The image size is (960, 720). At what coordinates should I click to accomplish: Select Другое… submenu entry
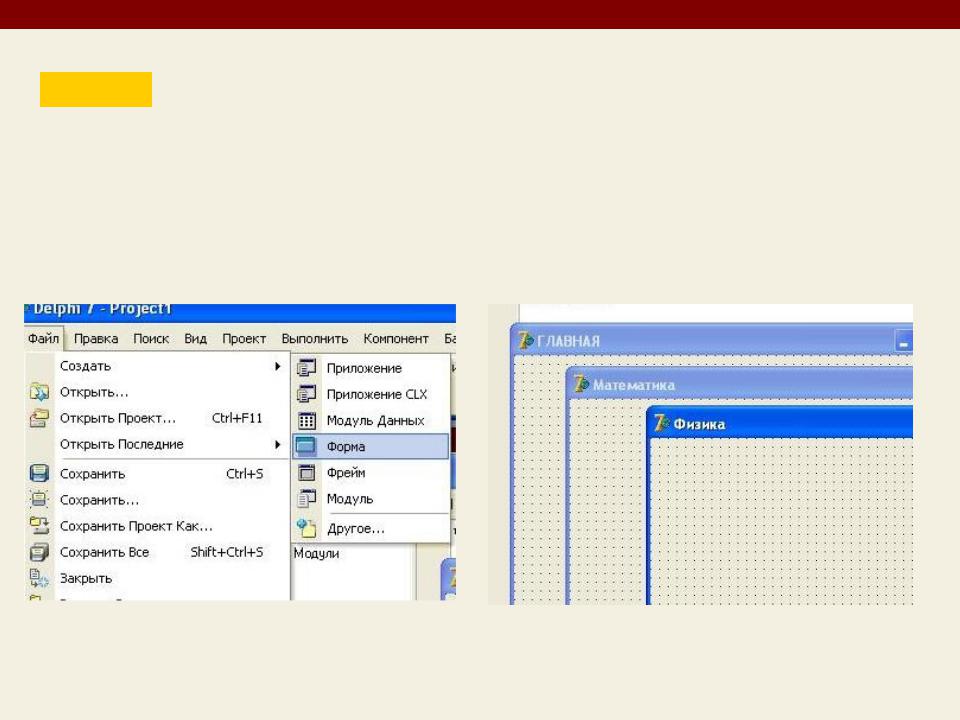pos(371,528)
